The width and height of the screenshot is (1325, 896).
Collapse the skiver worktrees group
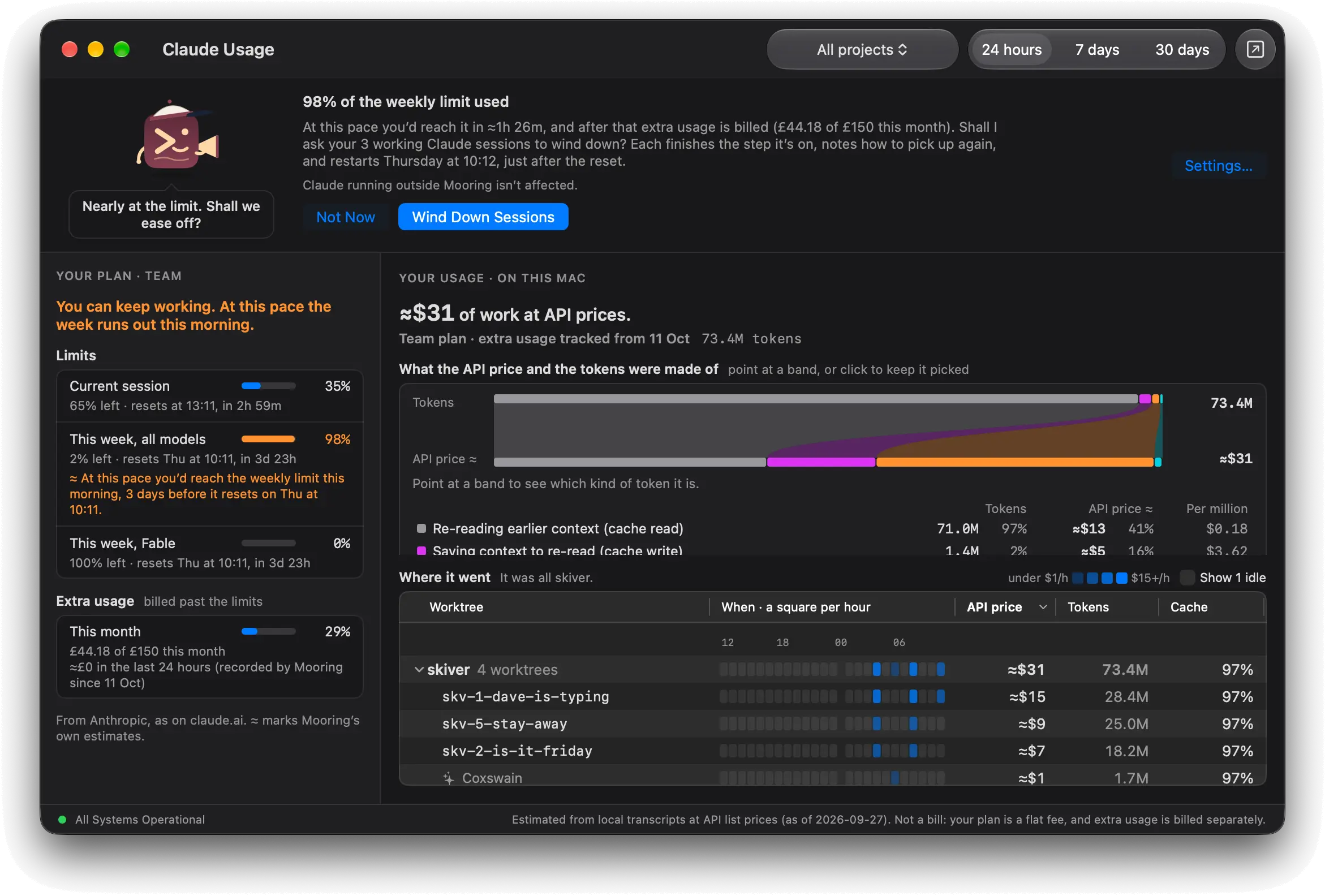[419, 670]
